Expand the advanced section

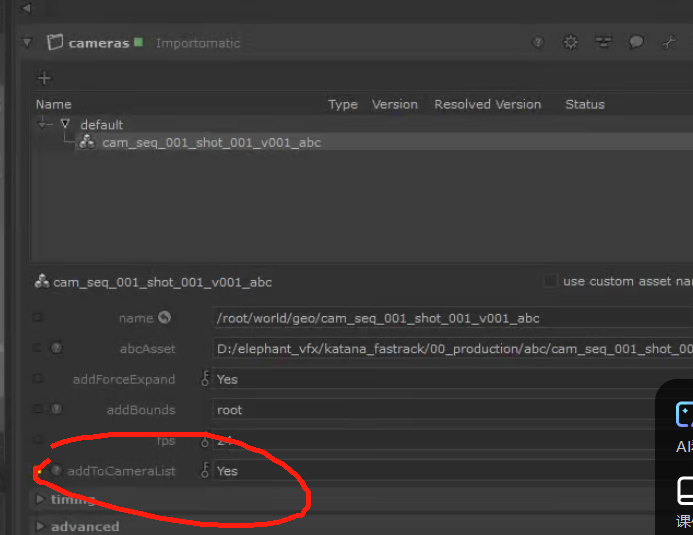click(x=40, y=526)
